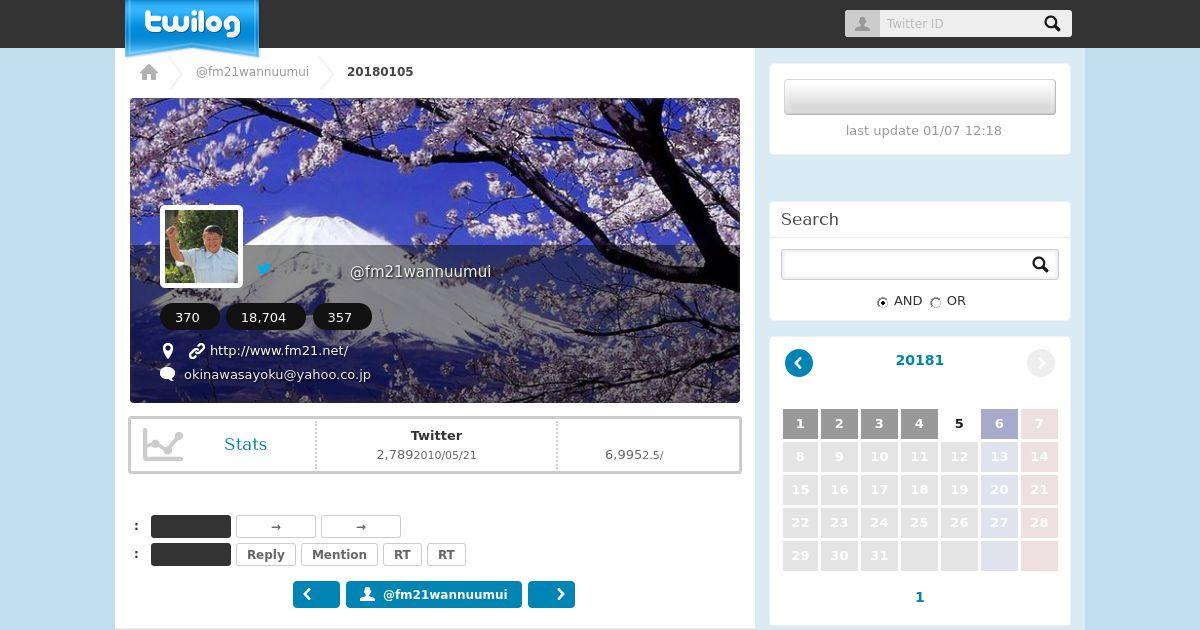
Task: Open calendar day 2
Action: point(839,424)
